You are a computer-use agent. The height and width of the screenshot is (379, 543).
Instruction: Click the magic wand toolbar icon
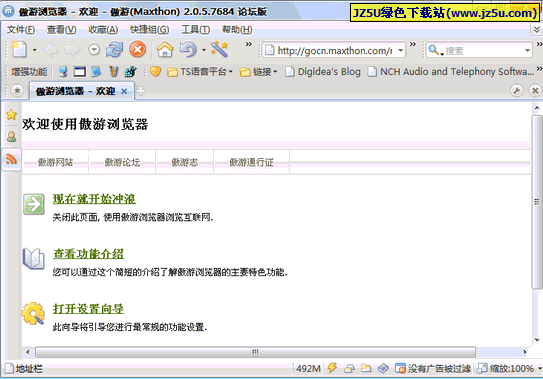point(219,50)
